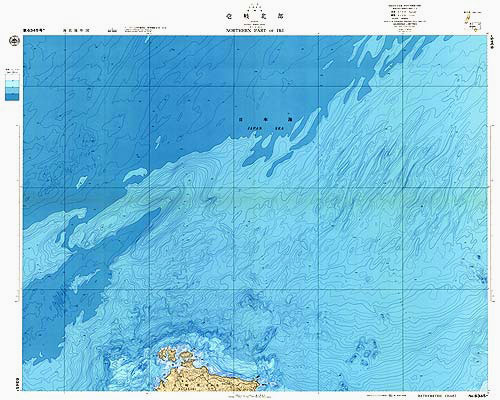Select the darkest blue depth legend band
Image resolution: width=500 pixels, height=400 pixels.
tap(12, 97)
